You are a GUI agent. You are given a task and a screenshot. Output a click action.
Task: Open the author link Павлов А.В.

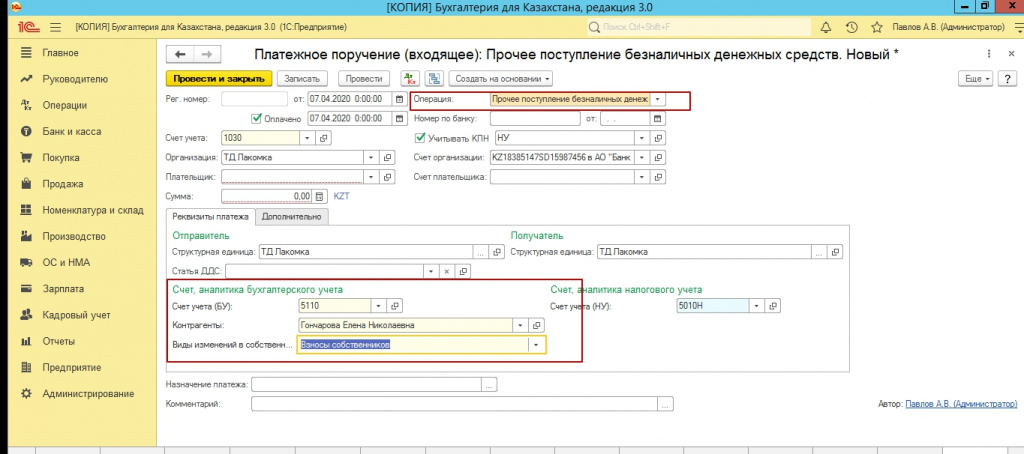[959, 403]
